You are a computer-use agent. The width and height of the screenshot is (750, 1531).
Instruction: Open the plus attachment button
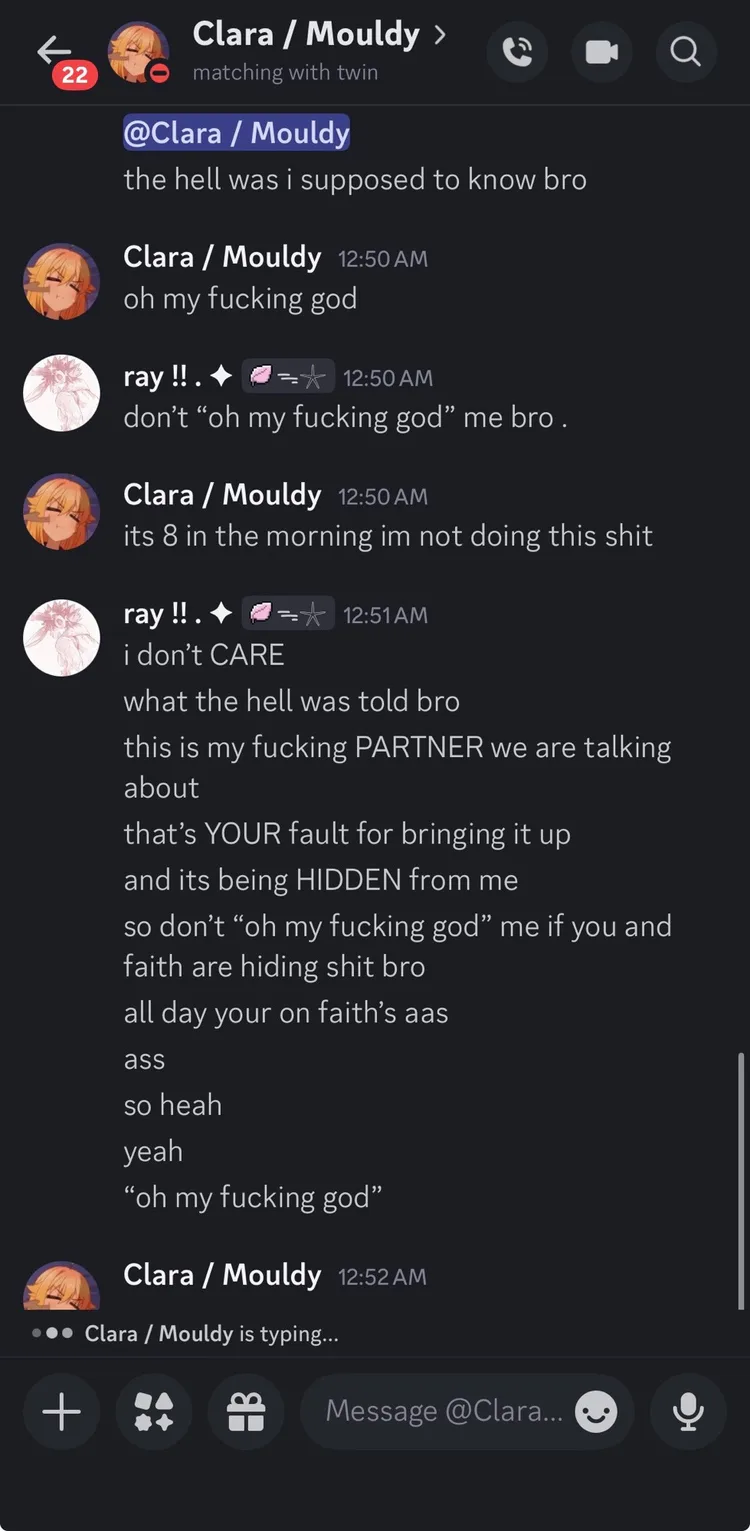[61, 1411]
